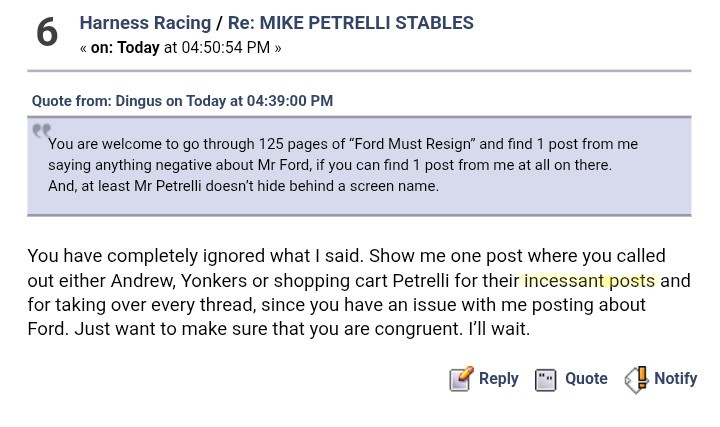Click the quotation mark icon in quote block
Image resolution: width=720 pixels, height=427 pixels.
coord(41,131)
